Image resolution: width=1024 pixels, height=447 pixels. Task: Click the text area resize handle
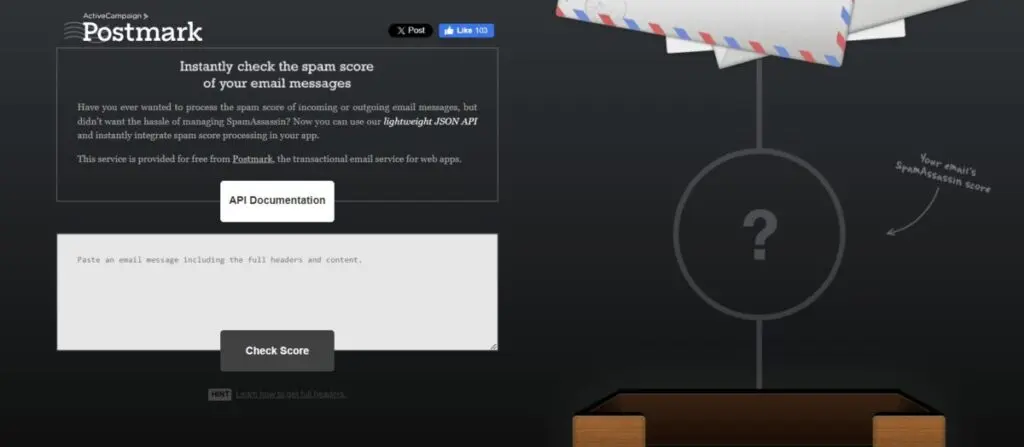tap(494, 346)
